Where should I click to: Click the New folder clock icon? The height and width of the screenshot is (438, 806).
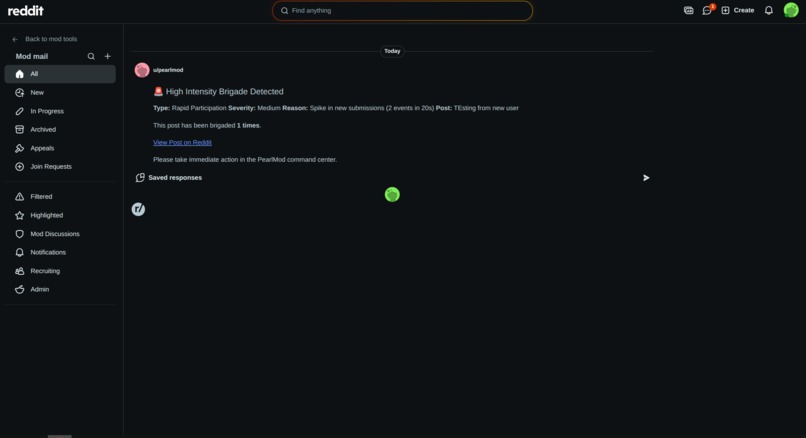coord(20,93)
